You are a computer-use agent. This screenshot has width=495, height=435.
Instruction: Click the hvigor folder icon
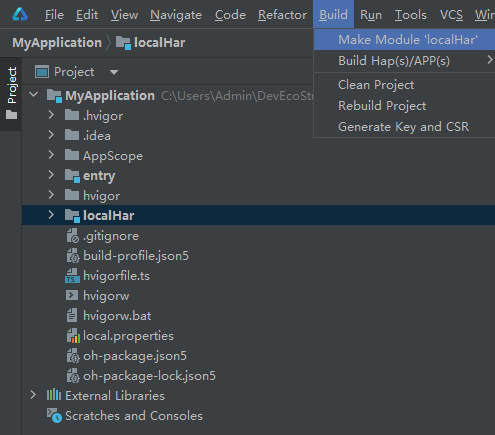click(x=72, y=195)
